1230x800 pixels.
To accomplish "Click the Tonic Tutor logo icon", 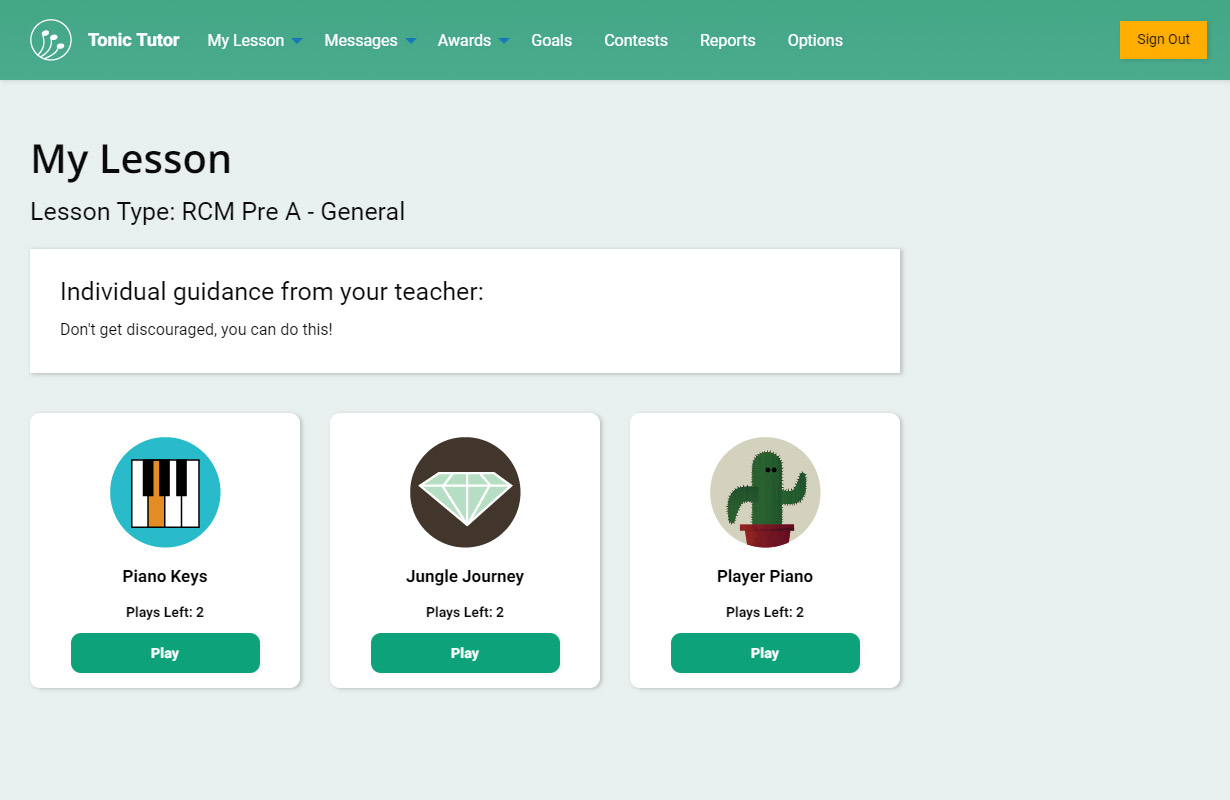I will tap(51, 40).
